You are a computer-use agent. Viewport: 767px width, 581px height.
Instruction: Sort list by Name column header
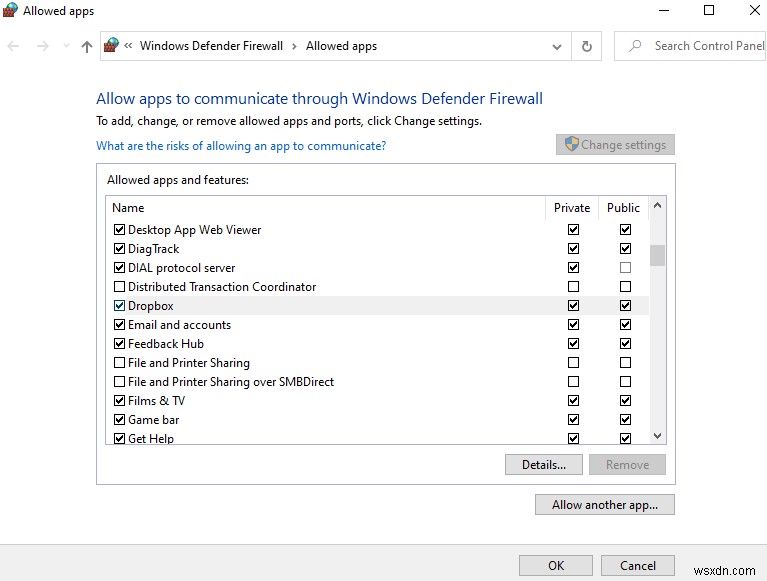point(128,208)
